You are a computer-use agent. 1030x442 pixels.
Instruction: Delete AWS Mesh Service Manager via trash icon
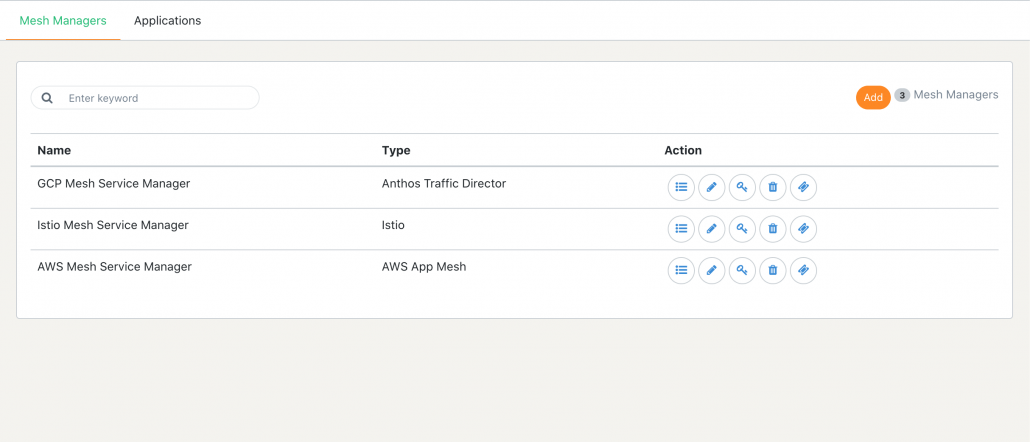(772, 270)
